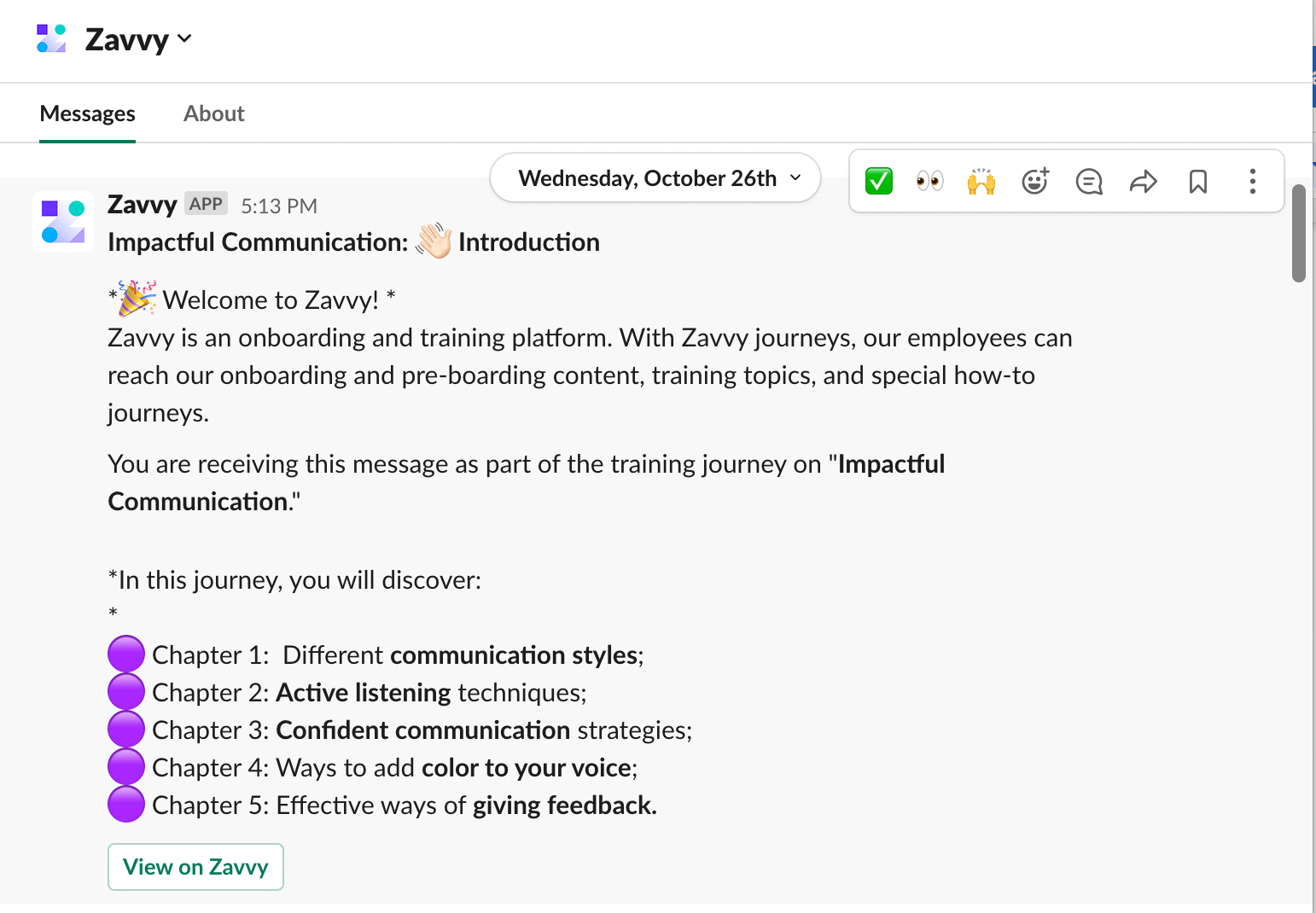
Task: Click the vertical scrollbar thumb
Action: coord(1298,233)
